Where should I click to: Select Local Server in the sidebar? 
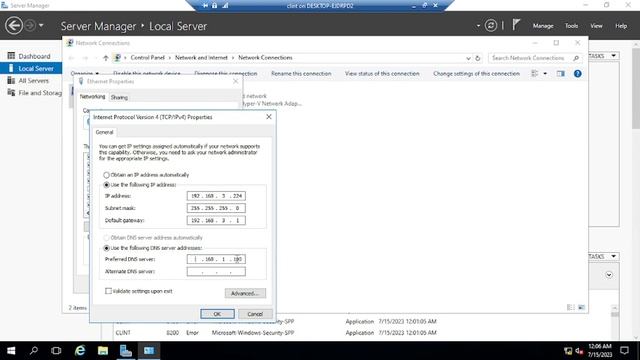click(31, 68)
